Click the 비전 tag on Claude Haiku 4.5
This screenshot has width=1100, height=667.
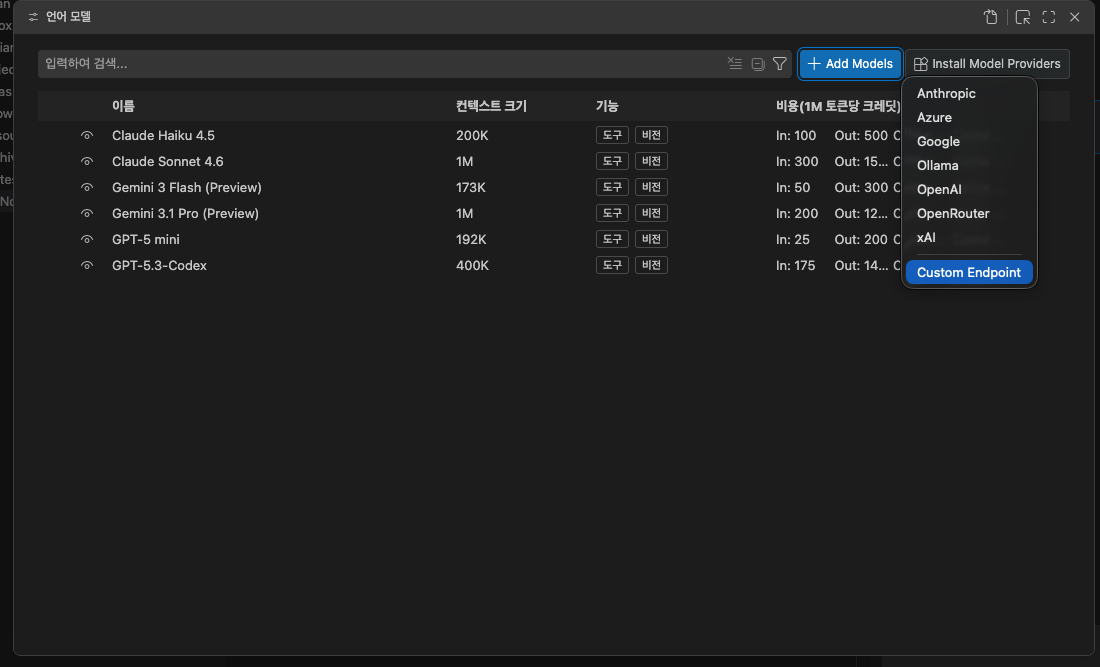point(651,135)
